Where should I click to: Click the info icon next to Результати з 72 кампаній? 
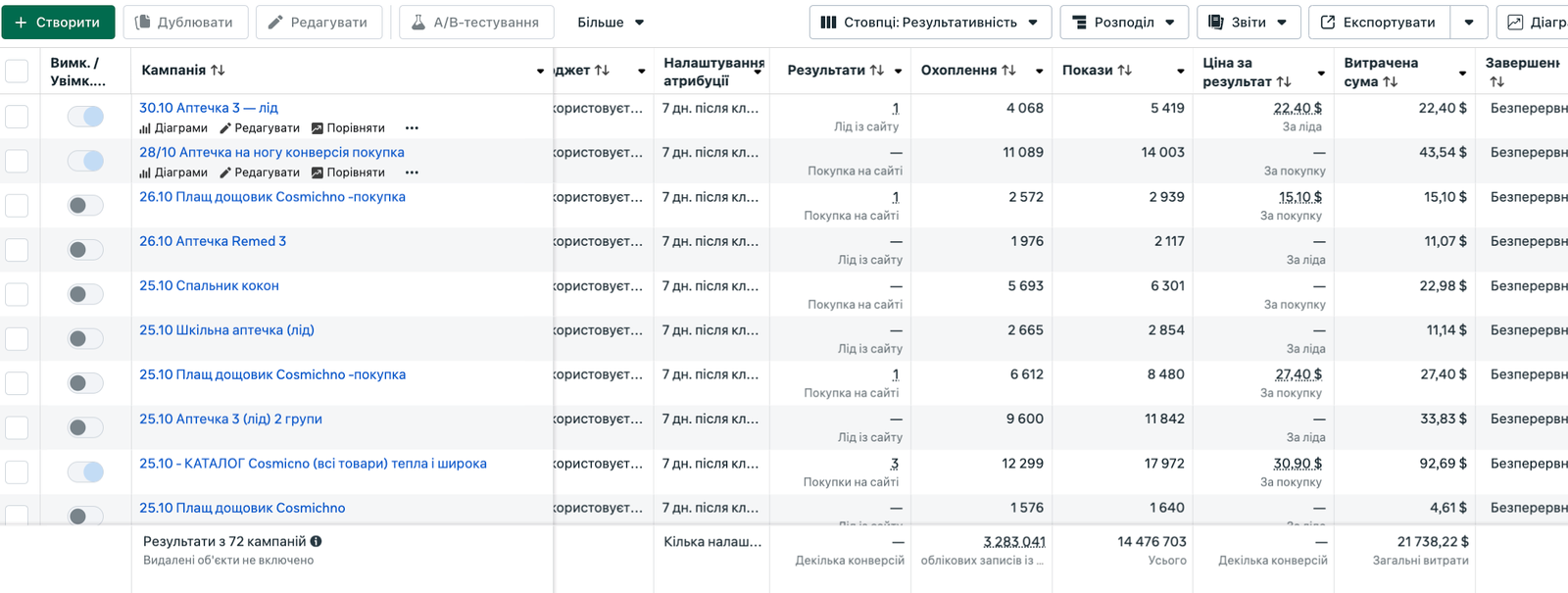(317, 541)
